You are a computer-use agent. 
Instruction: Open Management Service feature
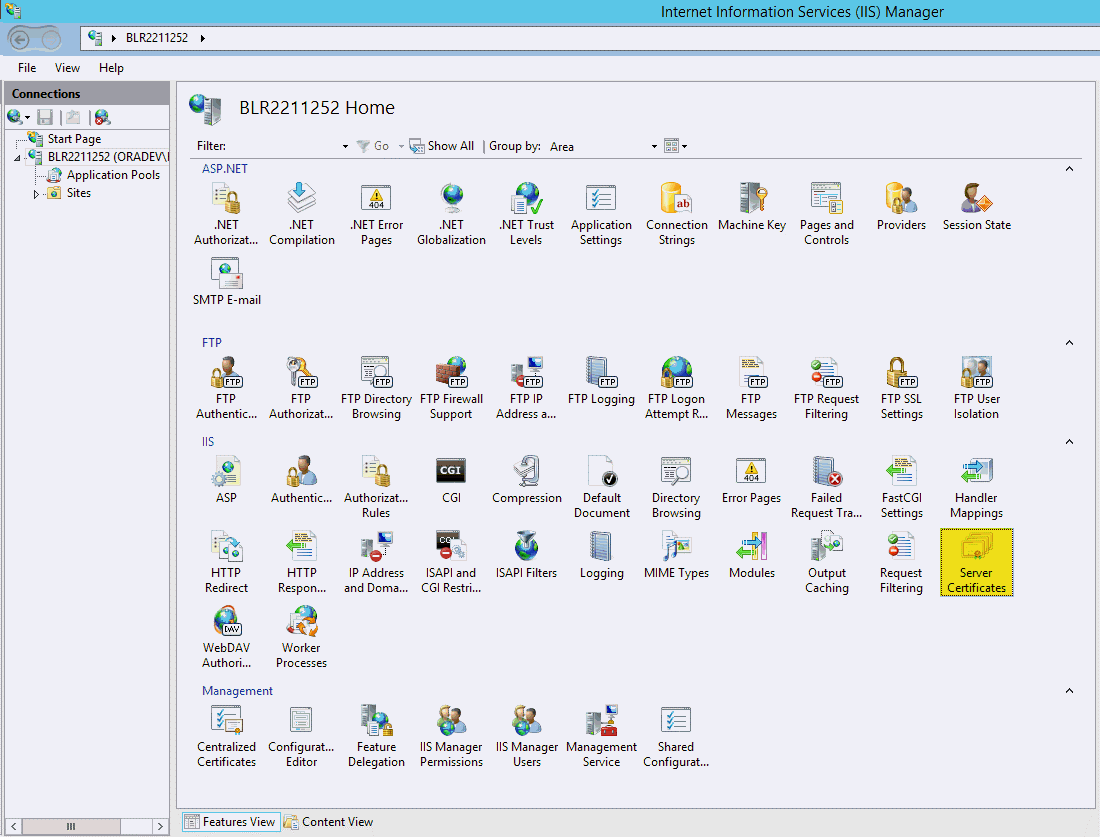(x=601, y=736)
